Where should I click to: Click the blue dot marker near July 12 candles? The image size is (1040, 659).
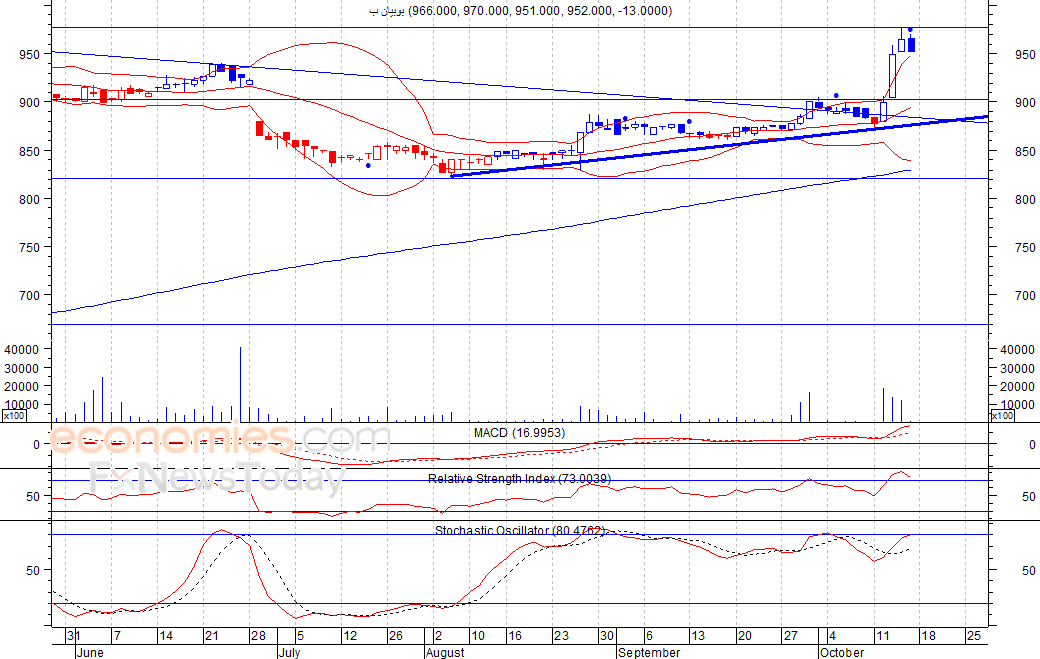coord(368,165)
